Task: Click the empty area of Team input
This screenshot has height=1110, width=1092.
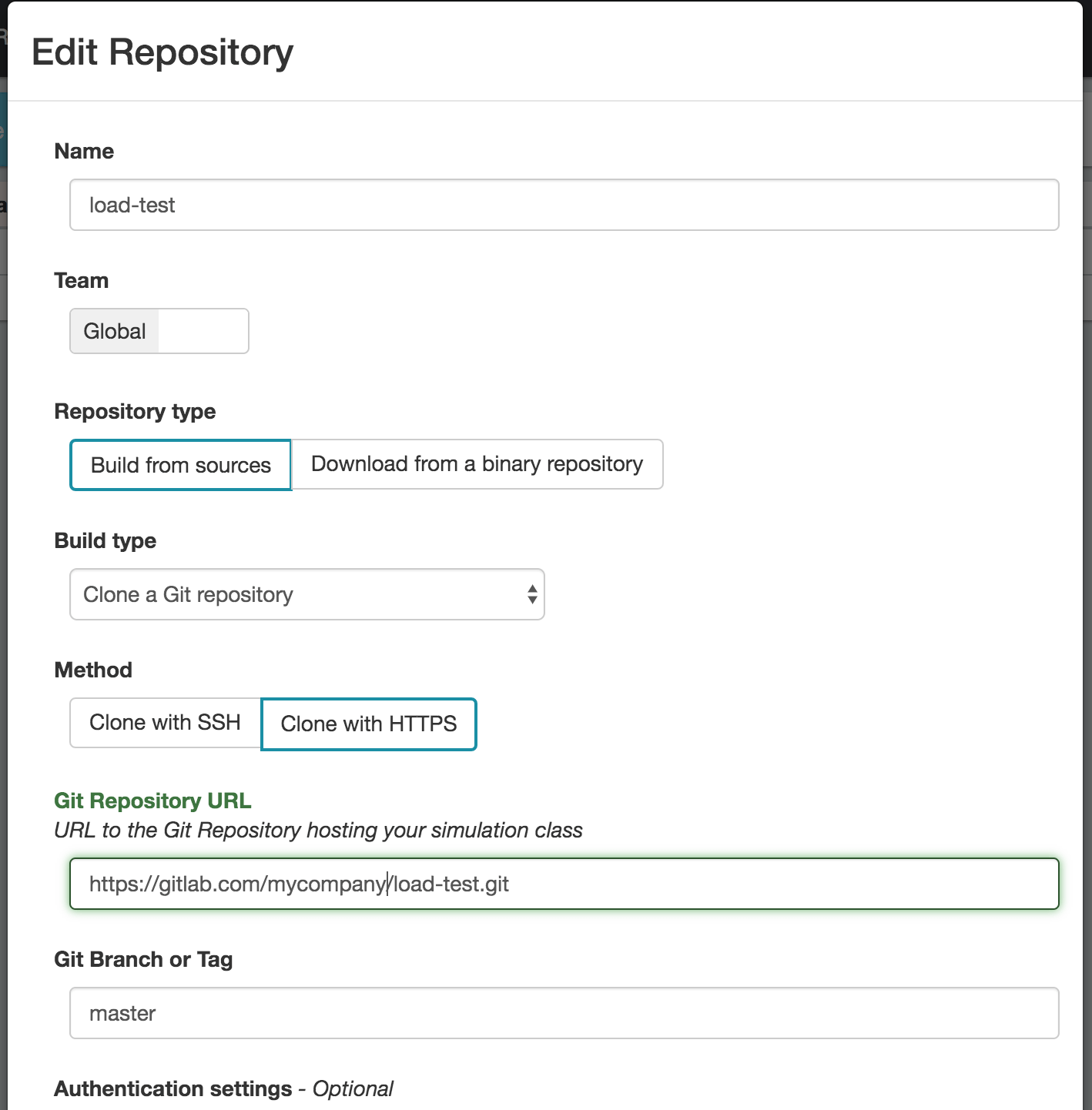Action: pos(203,331)
